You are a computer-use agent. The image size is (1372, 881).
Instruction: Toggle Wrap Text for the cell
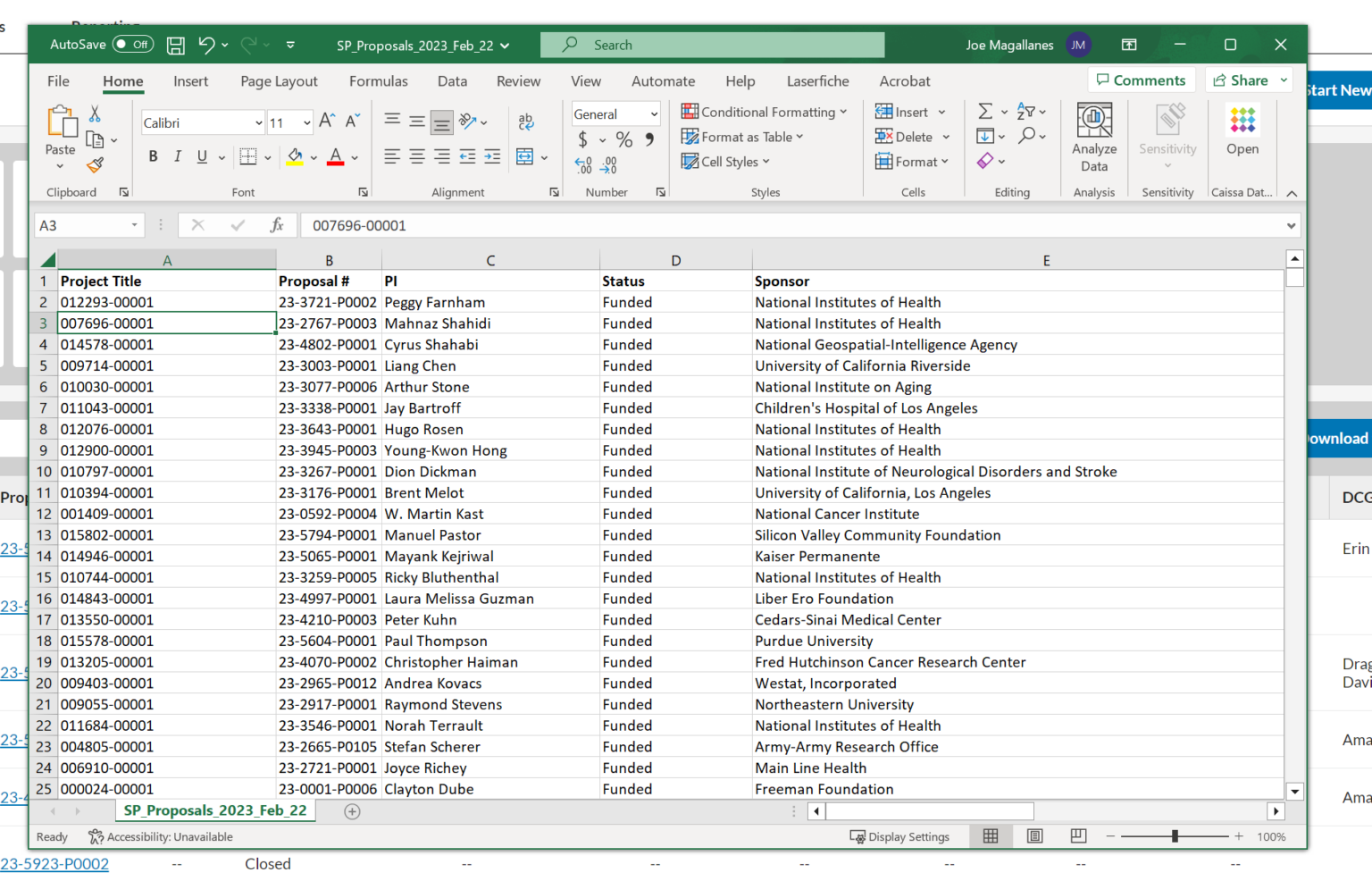(524, 121)
